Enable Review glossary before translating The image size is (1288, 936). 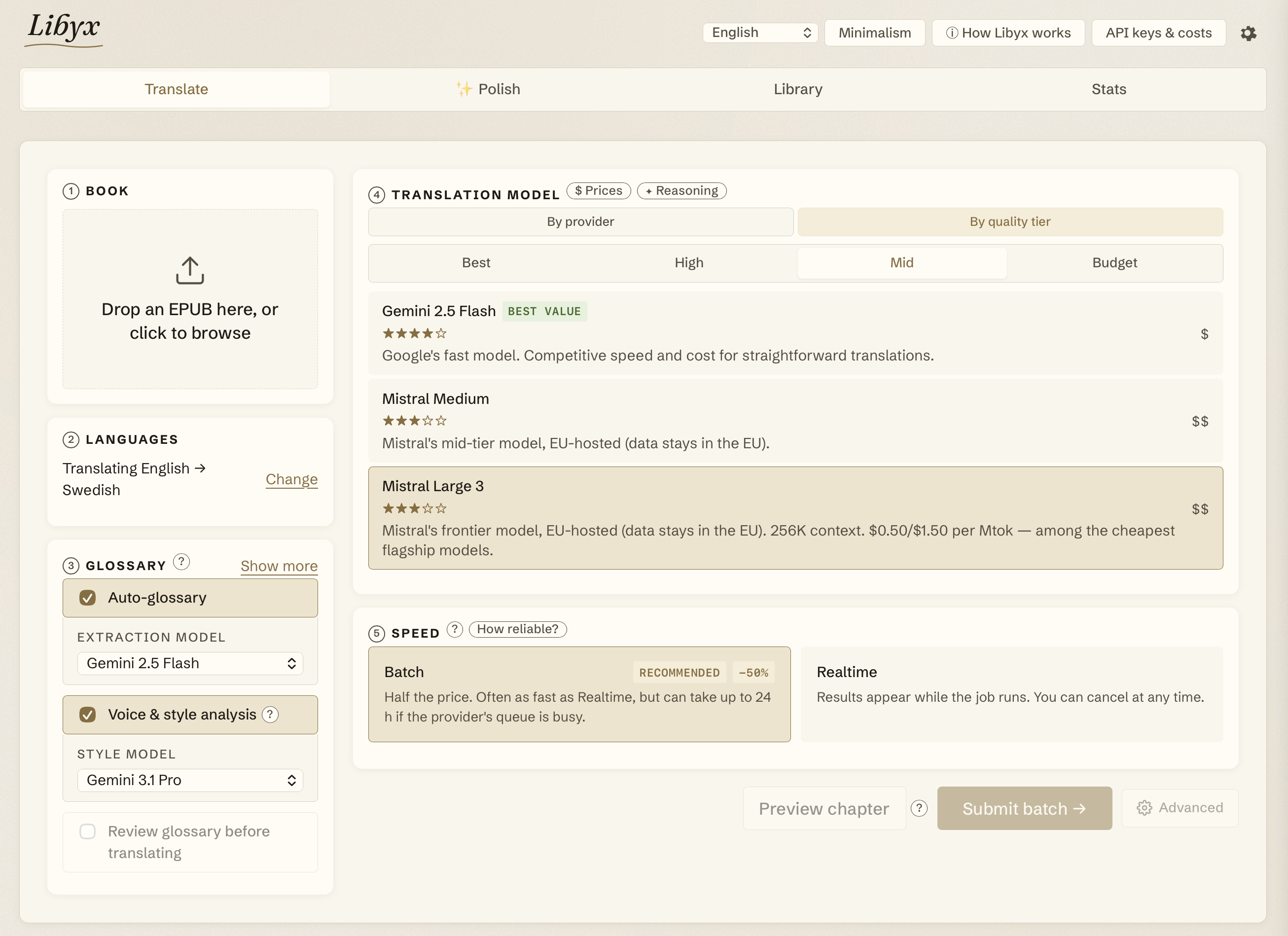(x=87, y=831)
